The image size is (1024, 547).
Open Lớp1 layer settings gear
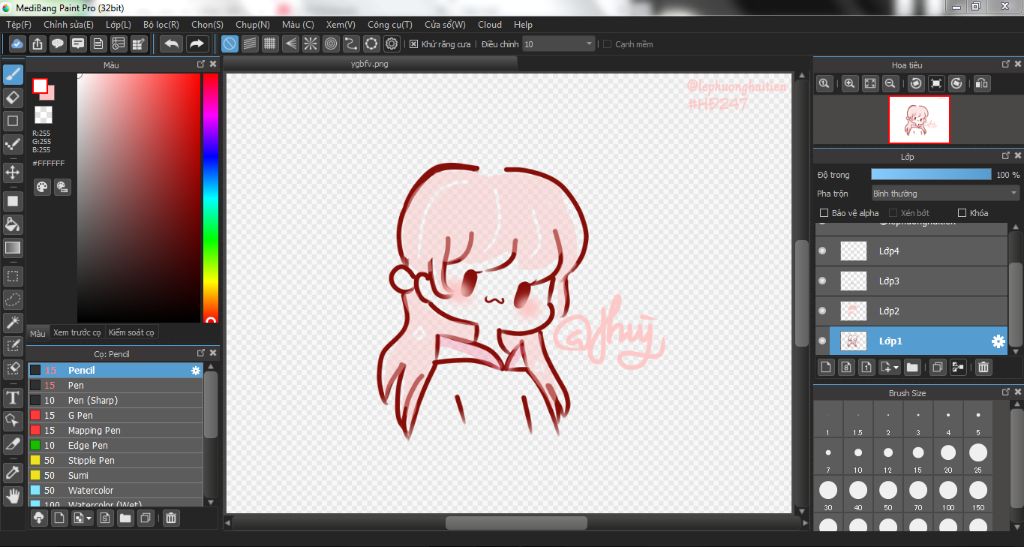click(x=998, y=341)
